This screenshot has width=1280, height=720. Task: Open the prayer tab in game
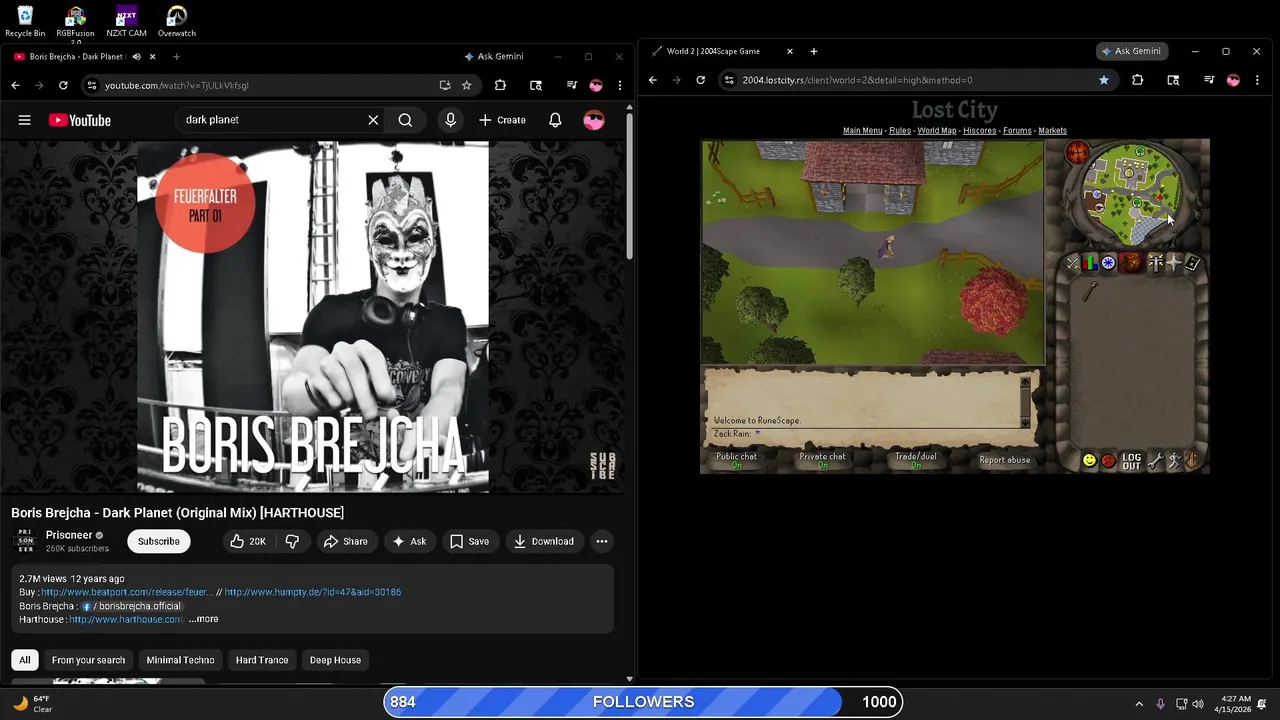click(1174, 263)
